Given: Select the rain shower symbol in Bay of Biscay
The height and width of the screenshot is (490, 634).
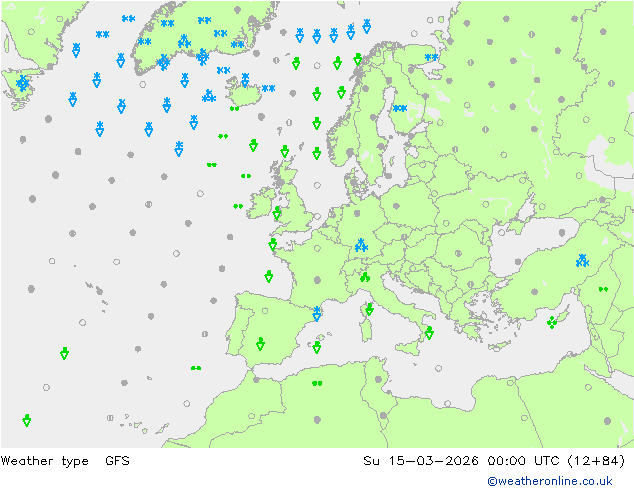Looking at the screenshot, I should click(268, 276).
